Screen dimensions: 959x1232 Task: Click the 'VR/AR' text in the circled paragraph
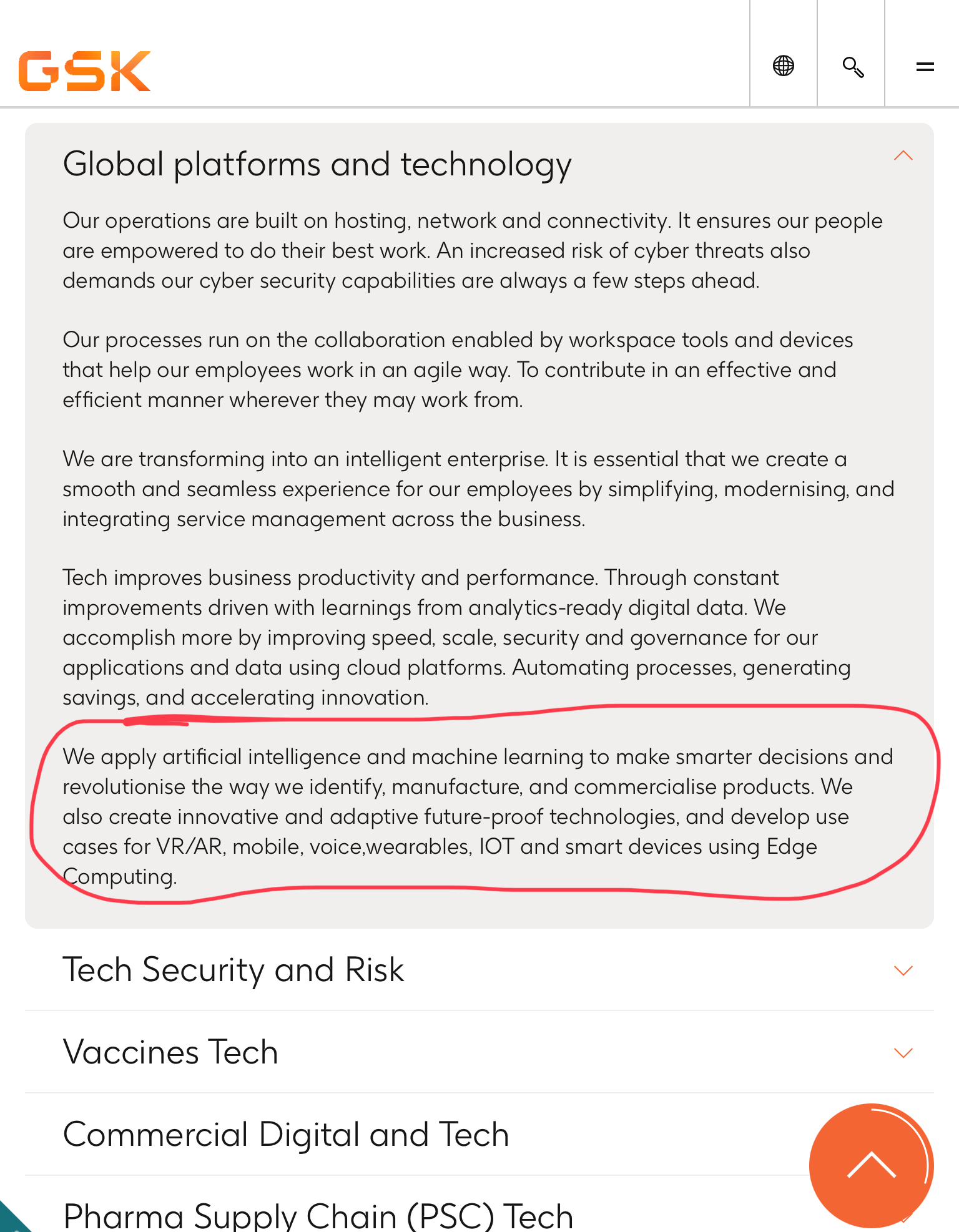[190, 847]
